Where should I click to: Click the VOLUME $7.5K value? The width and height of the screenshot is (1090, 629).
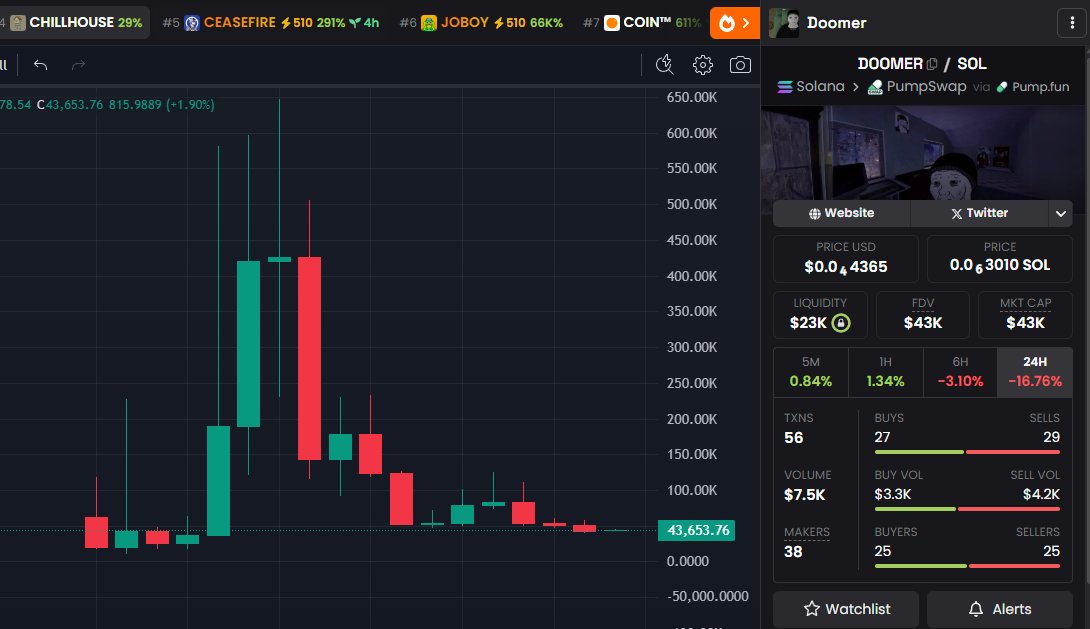804,495
